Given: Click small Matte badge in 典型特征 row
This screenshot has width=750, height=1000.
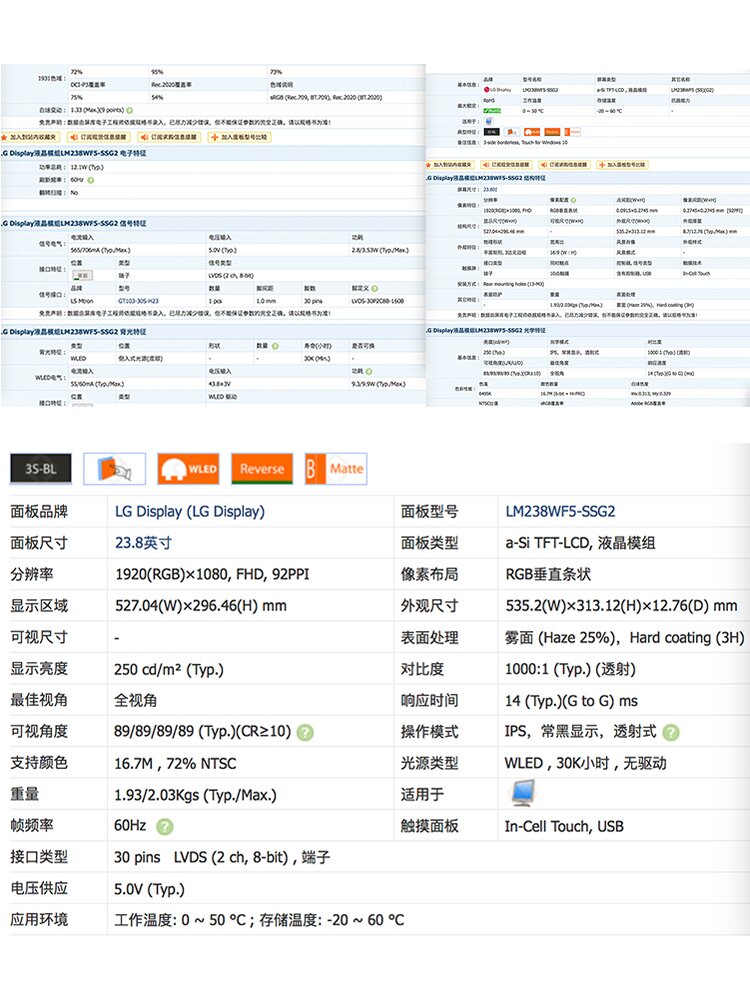Looking at the screenshot, I should coord(573,132).
